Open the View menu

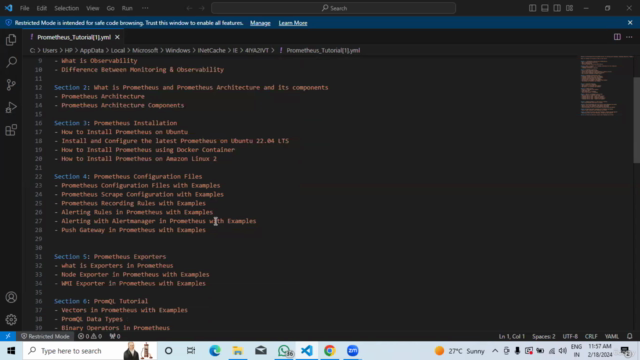[93, 8]
